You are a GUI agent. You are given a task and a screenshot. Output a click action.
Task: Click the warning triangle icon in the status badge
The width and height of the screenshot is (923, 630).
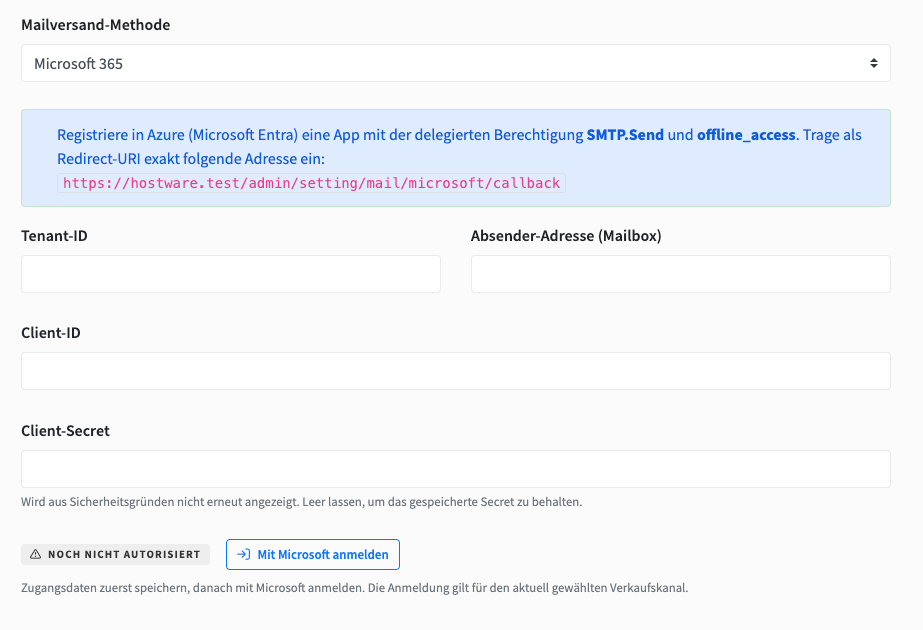click(35, 554)
